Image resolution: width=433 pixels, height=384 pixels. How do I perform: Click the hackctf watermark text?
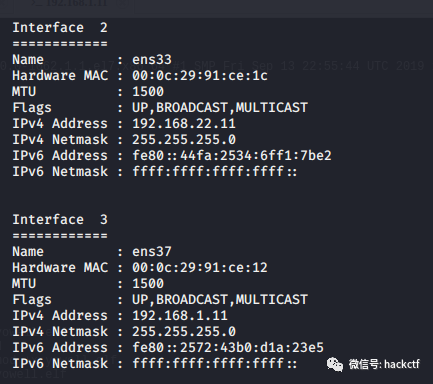(x=402, y=364)
